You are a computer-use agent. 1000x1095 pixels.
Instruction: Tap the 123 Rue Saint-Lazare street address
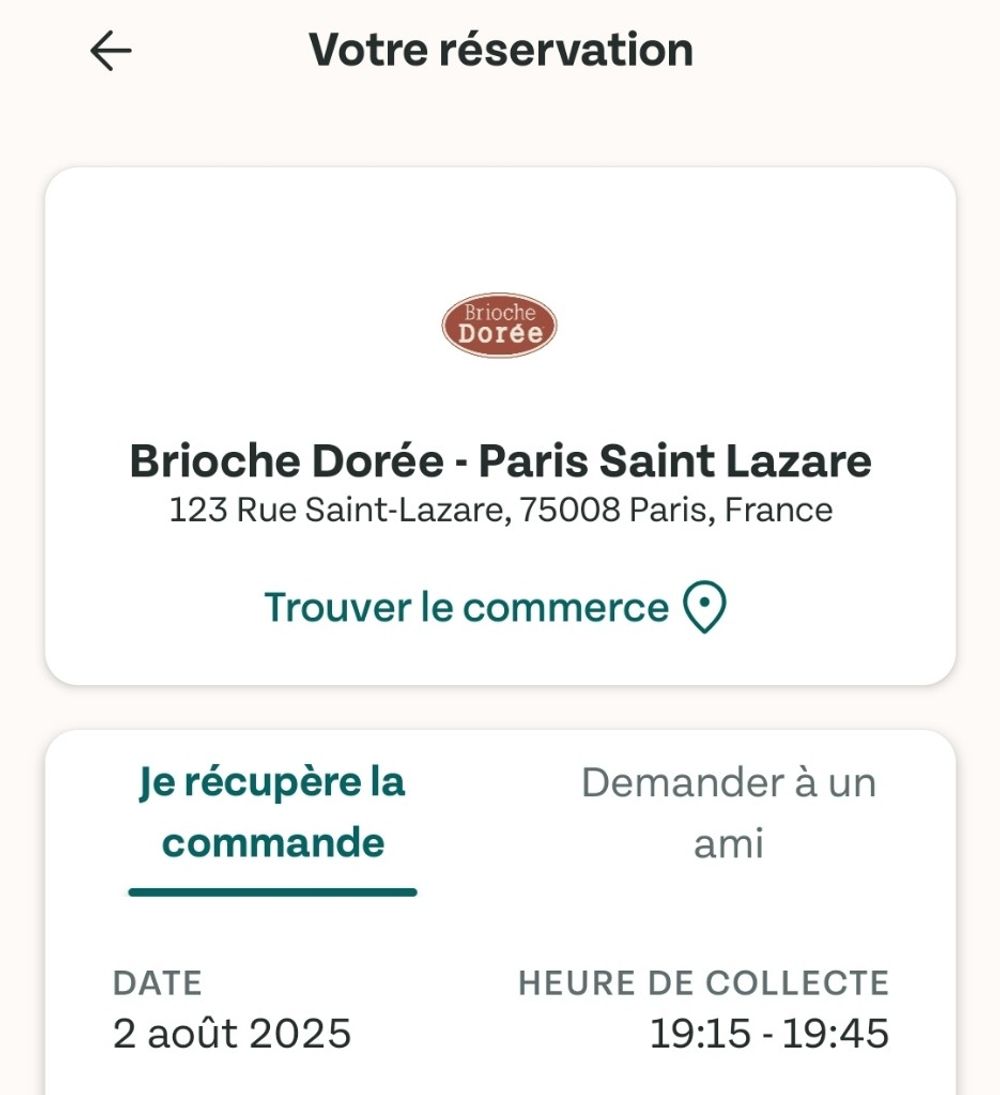[337, 510]
